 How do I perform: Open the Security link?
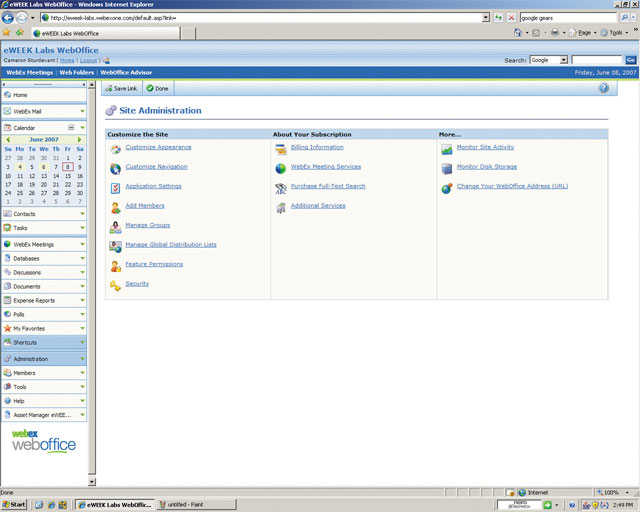[137, 283]
